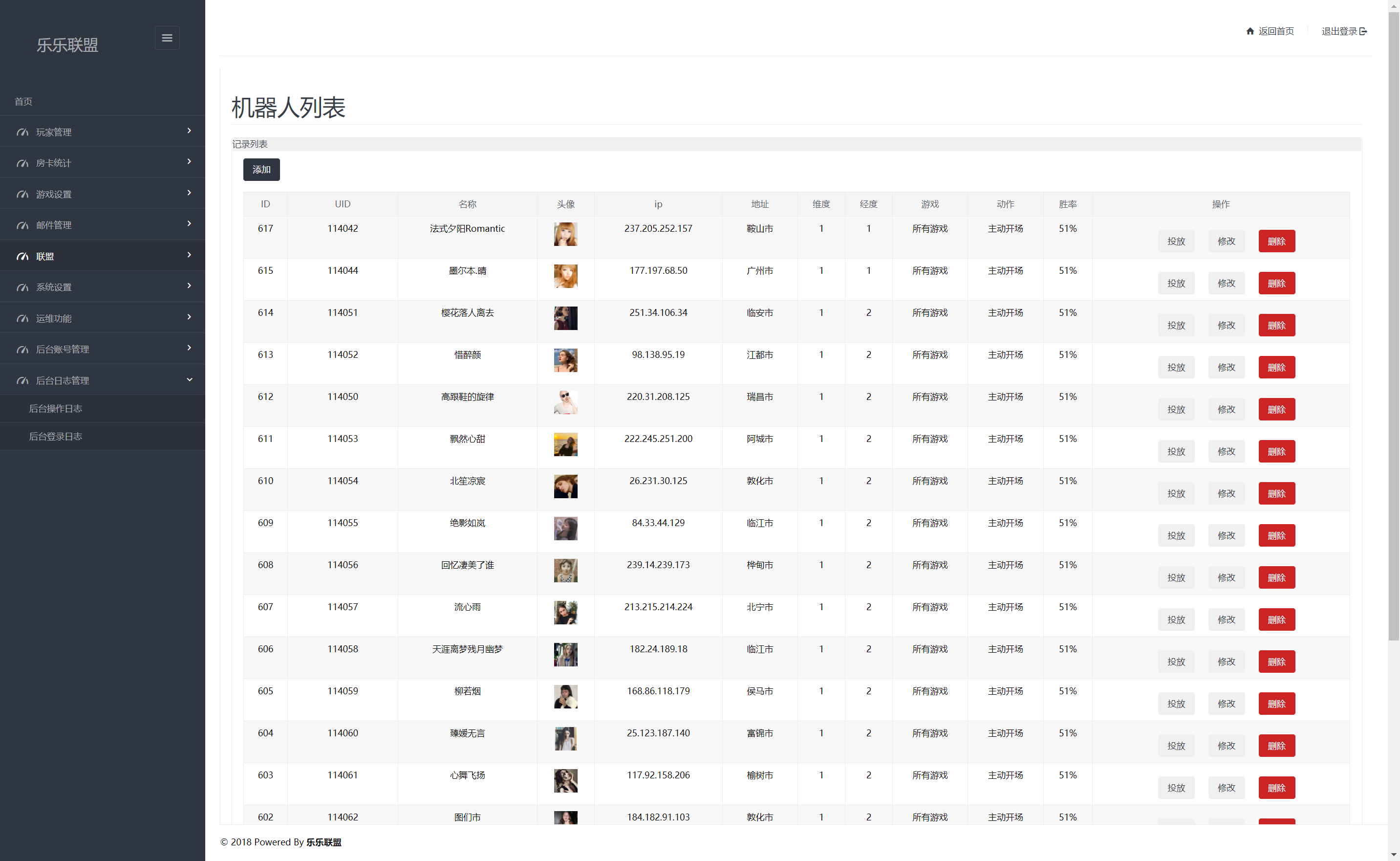Click the gauge icon beside 游戏设置
Screen dimensions: 1400x861
pyautogui.click(x=22, y=194)
